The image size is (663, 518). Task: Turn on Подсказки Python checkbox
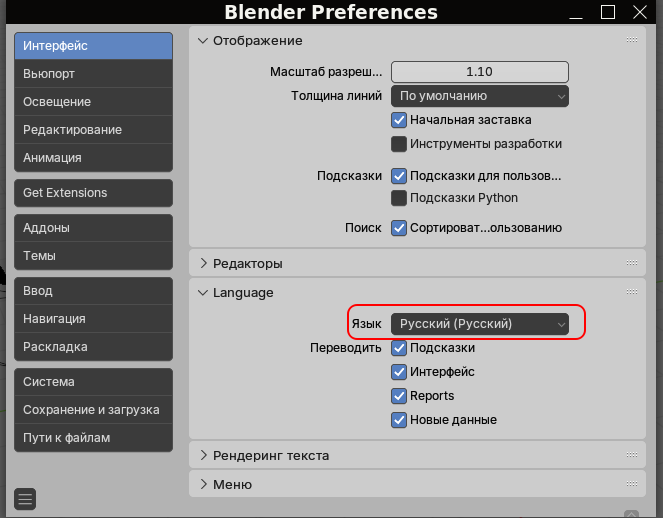[399, 198]
